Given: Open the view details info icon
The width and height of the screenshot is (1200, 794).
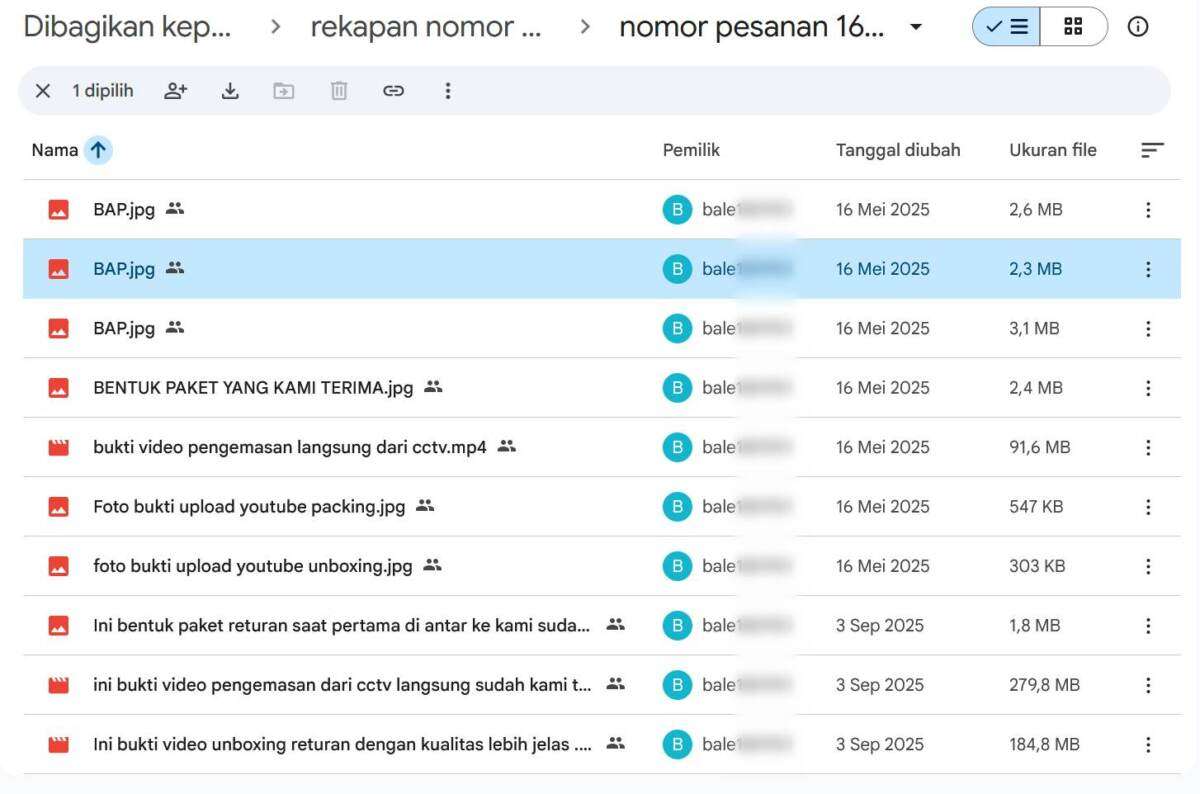Looking at the screenshot, I should click(1137, 27).
